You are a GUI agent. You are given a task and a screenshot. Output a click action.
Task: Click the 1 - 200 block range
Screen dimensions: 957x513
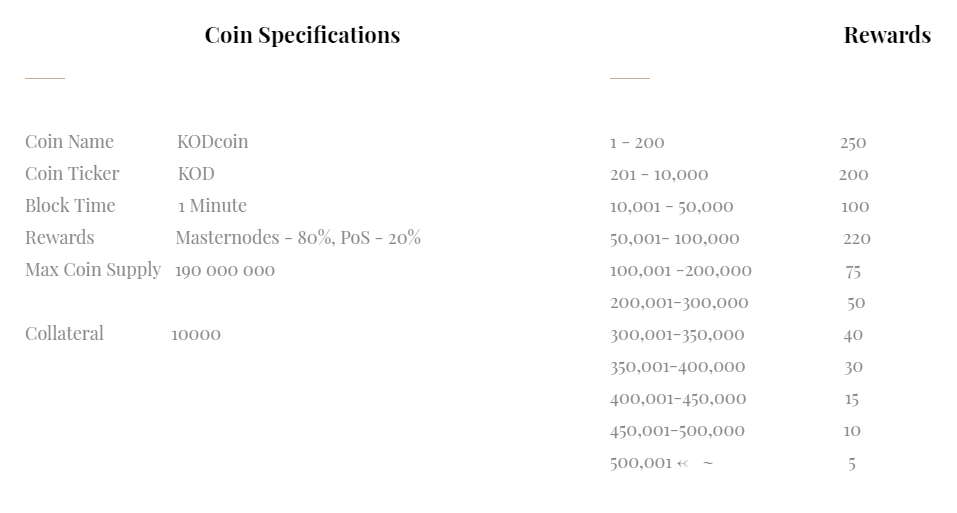(x=637, y=143)
